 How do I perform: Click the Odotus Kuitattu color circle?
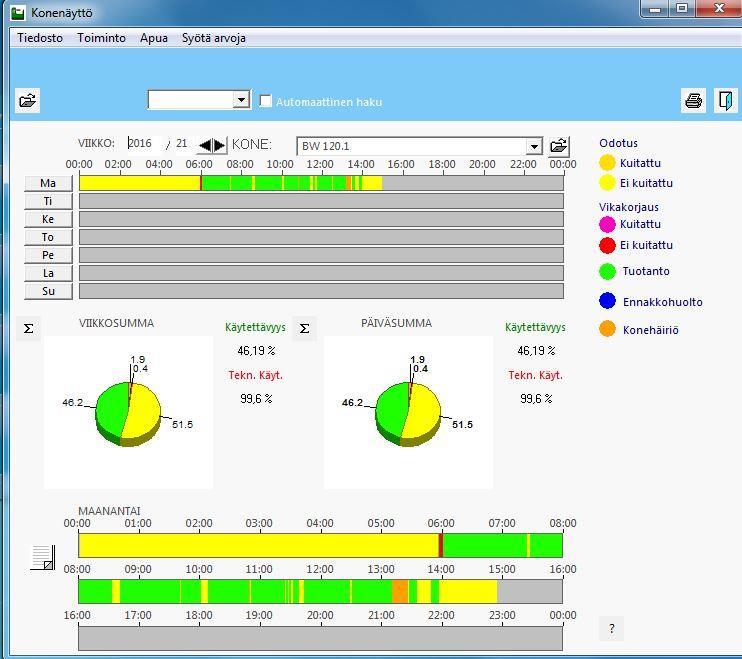[607, 163]
